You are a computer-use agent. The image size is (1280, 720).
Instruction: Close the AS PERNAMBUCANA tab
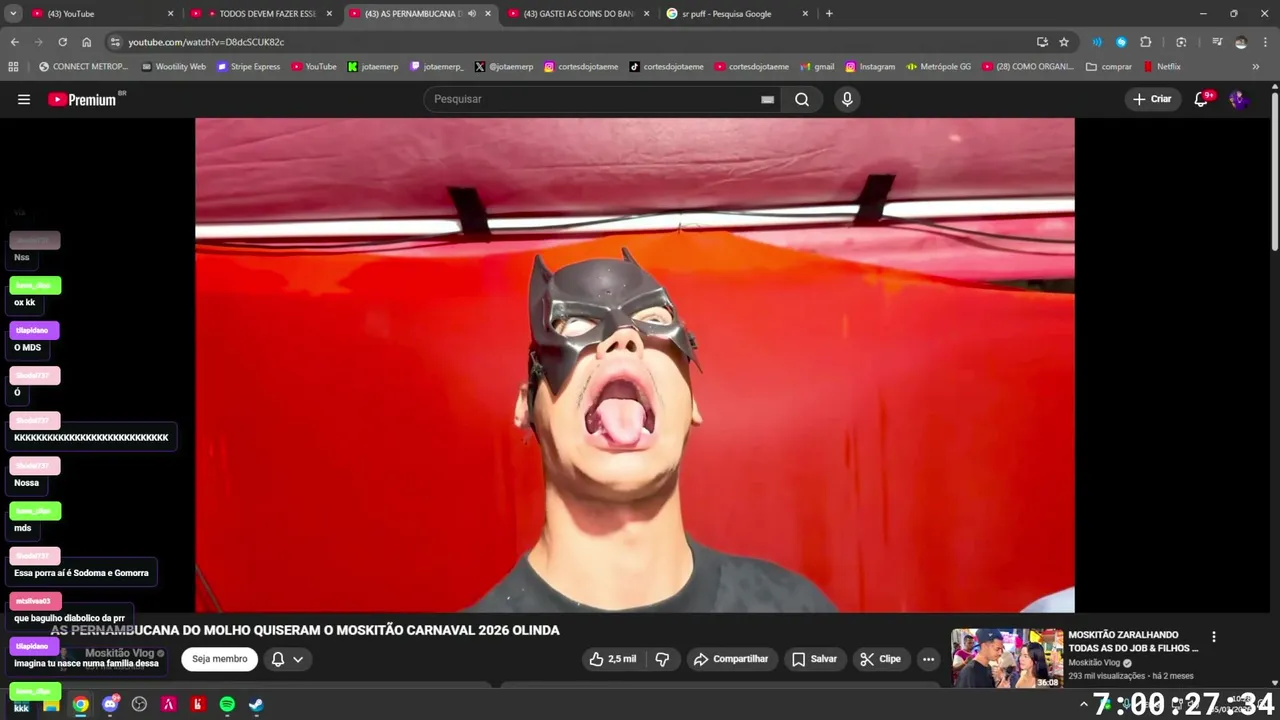click(488, 14)
